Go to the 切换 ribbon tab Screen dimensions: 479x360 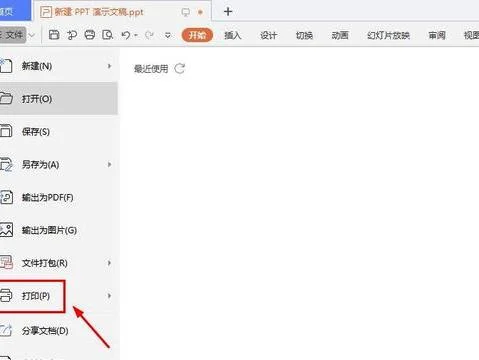pyautogui.click(x=304, y=35)
